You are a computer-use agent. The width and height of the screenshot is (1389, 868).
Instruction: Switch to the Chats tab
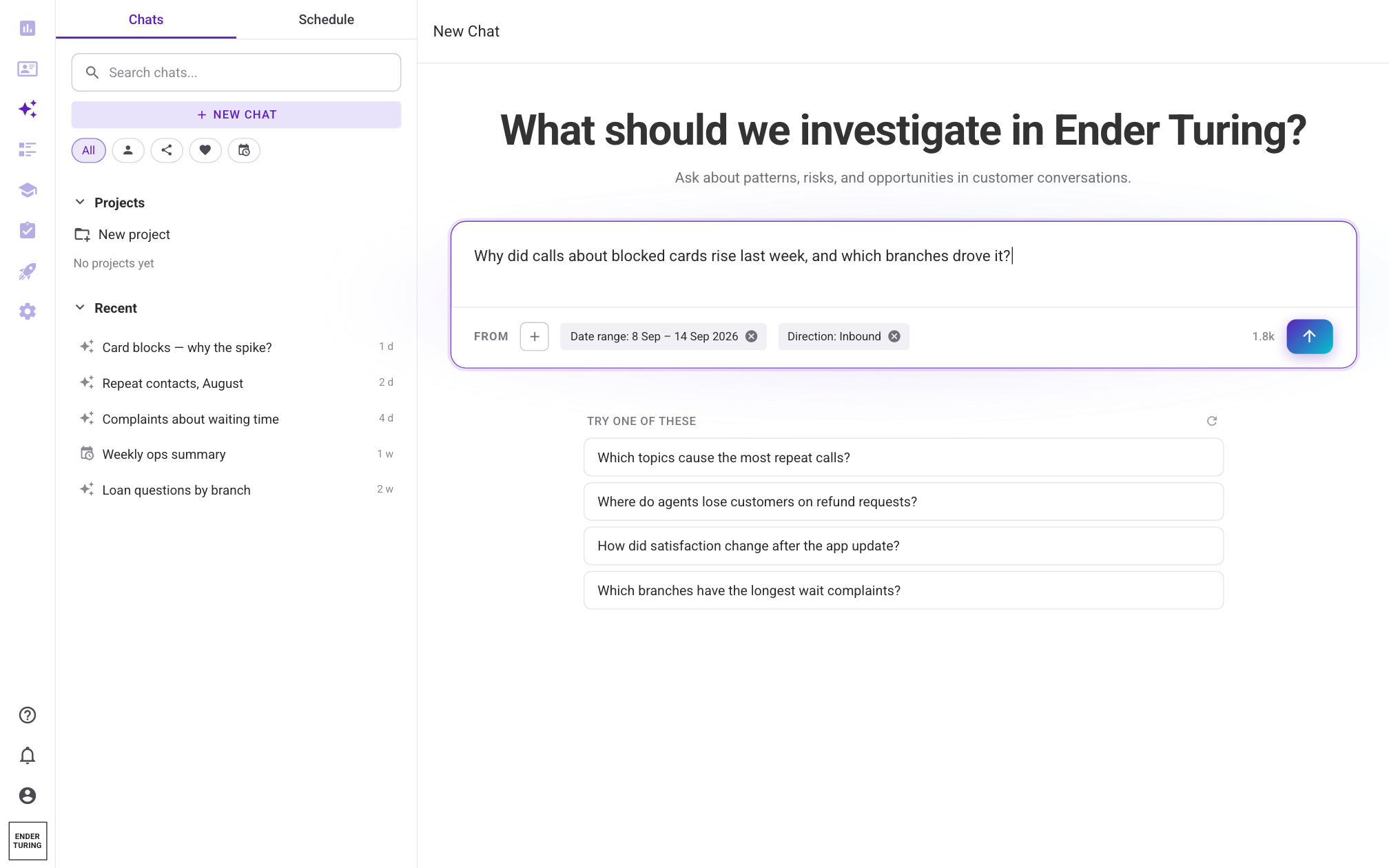(x=146, y=19)
